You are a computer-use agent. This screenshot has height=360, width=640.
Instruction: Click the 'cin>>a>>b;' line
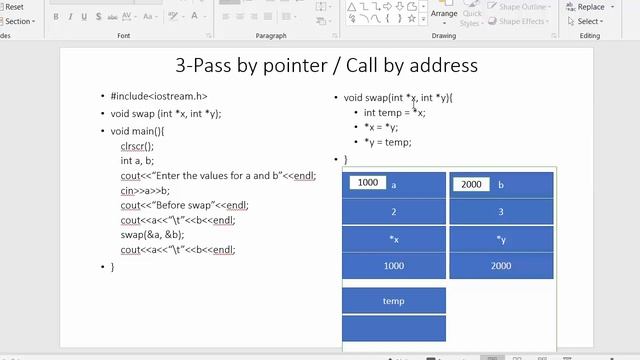click(x=145, y=191)
